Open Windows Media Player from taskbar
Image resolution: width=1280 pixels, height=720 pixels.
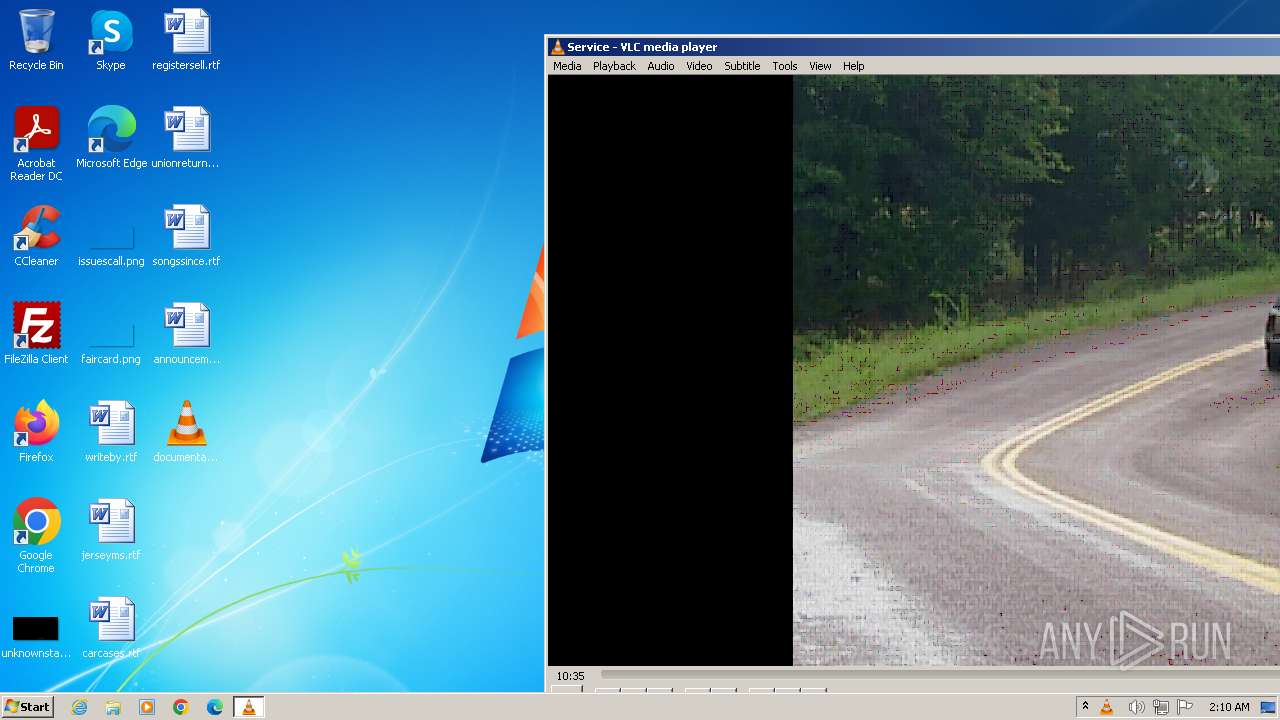point(147,707)
